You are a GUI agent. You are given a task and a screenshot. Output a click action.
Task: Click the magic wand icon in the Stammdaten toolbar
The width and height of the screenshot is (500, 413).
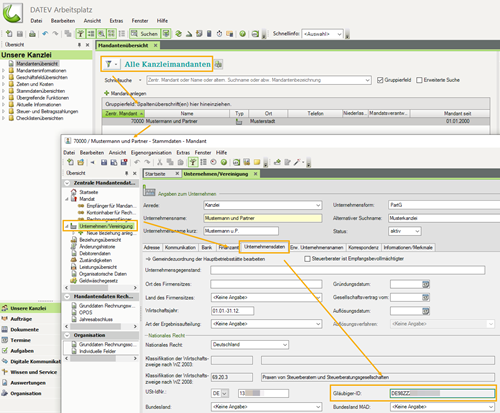[297, 162]
